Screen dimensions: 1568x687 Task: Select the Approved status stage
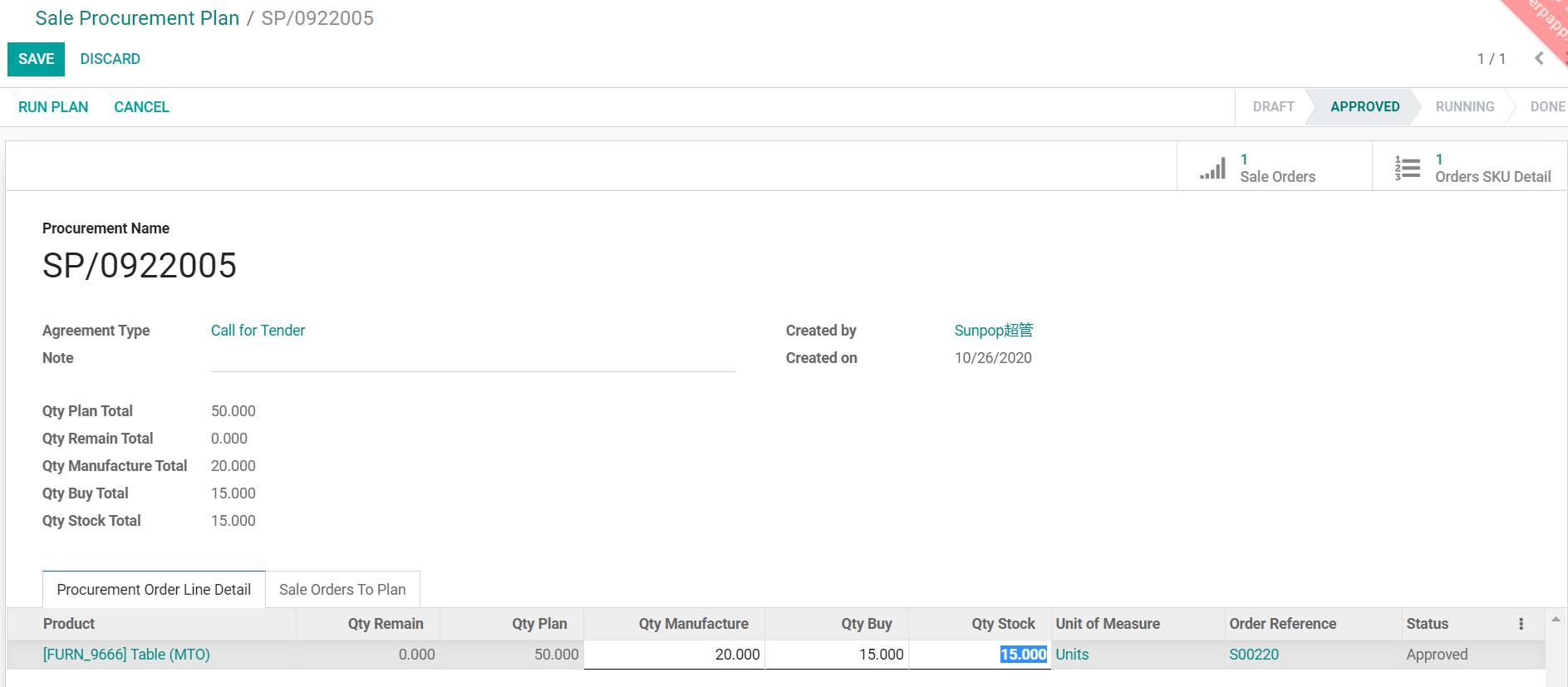(x=1364, y=106)
